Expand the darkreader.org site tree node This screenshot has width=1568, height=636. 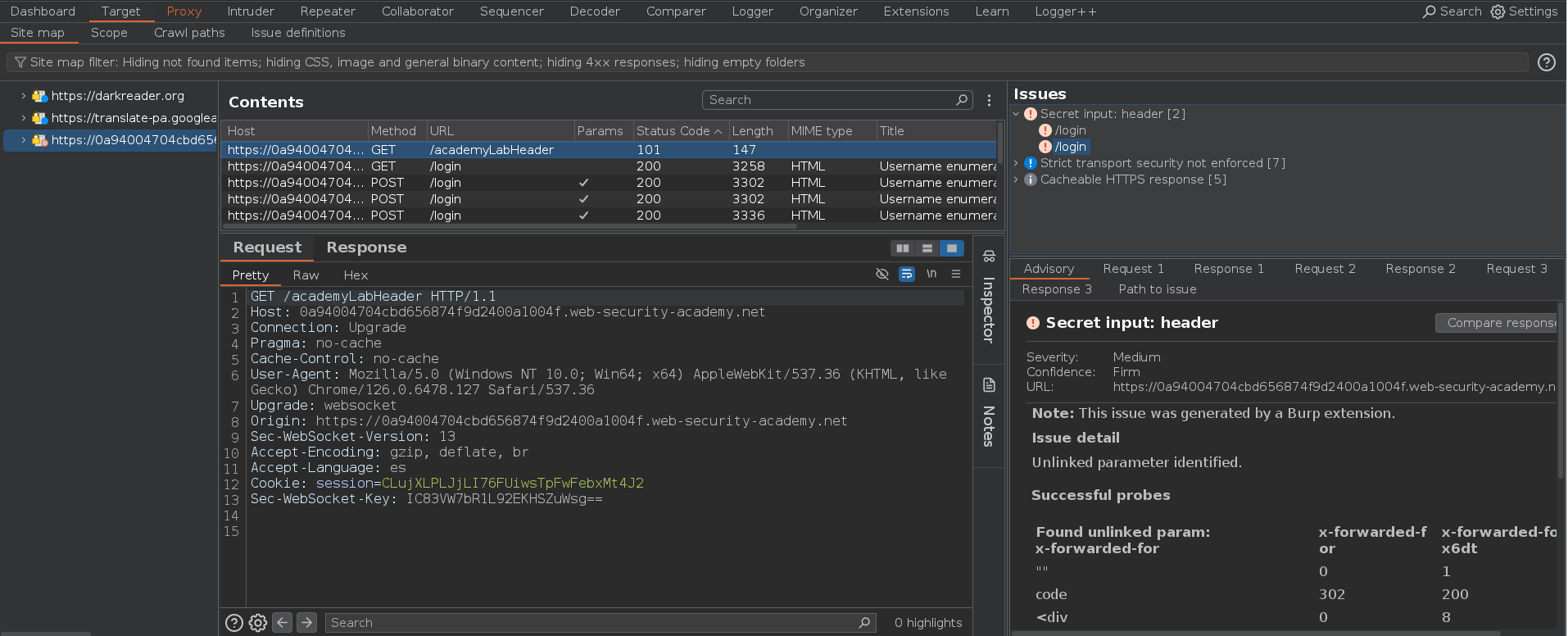coord(24,96)
